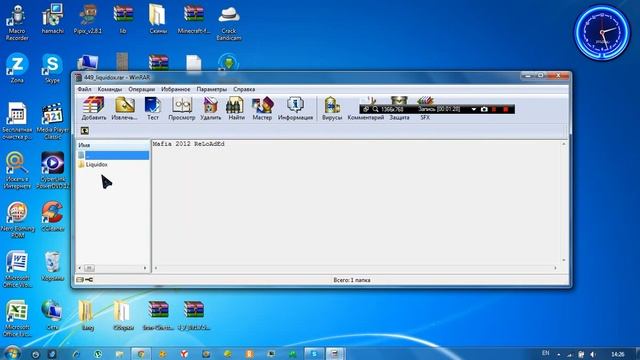The width and height of the screenshot is (640, 360).
Task: Click the Вирусы (Virus scan) icon
Action: [x=332, y=109]
